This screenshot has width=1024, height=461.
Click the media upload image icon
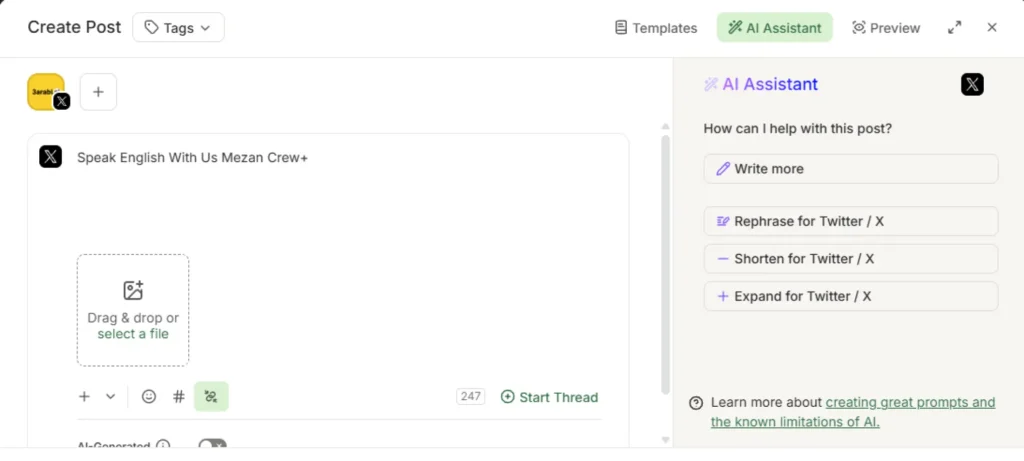(133, 290)
